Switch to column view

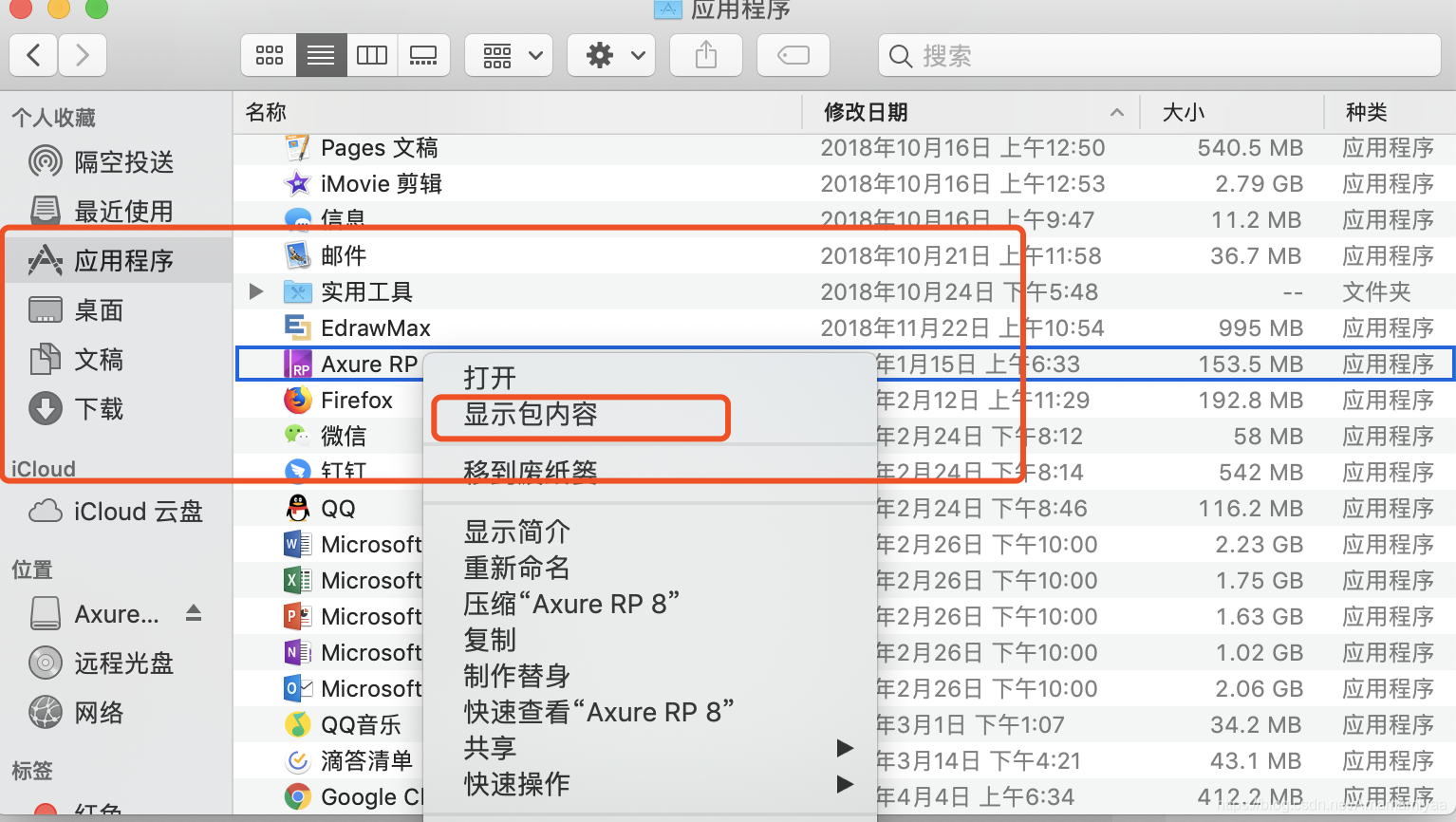pyautogui.click(x=372, y=56)
